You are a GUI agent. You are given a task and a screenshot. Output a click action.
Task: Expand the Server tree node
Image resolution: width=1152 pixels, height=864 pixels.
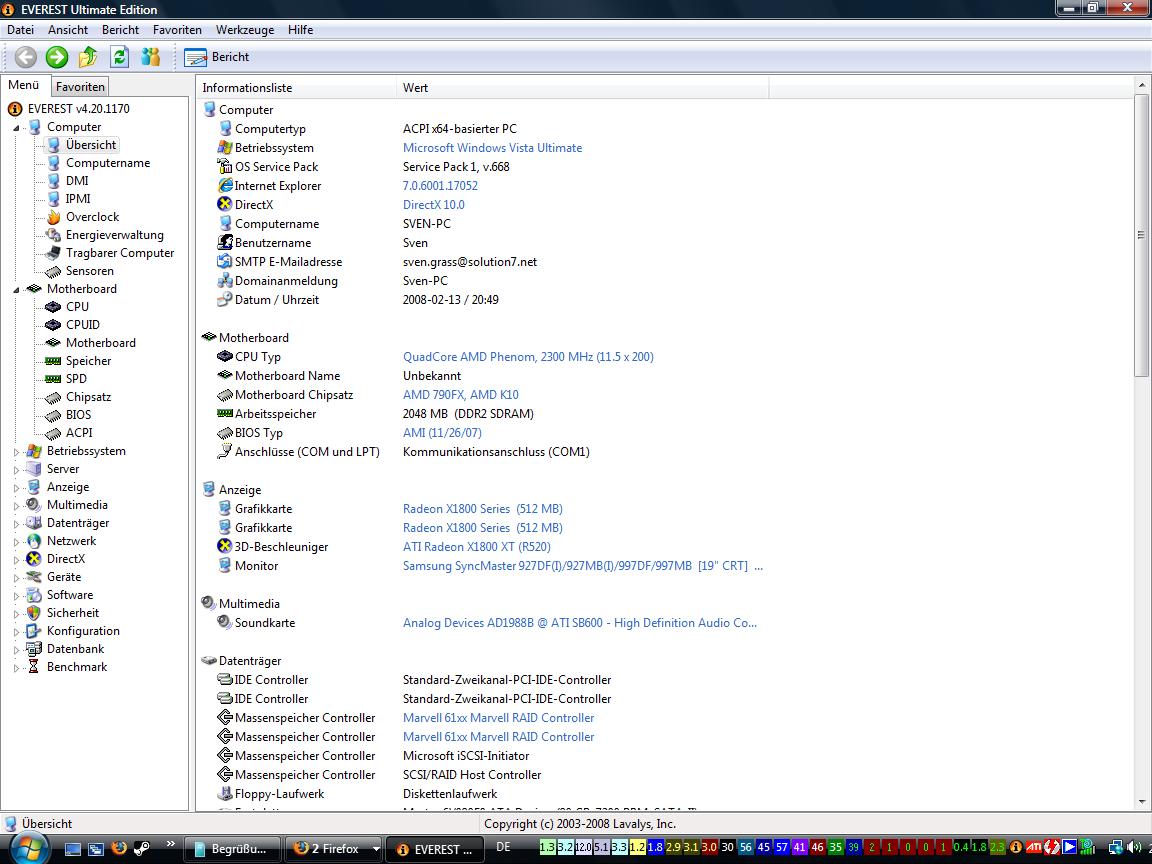click(16, 469)
